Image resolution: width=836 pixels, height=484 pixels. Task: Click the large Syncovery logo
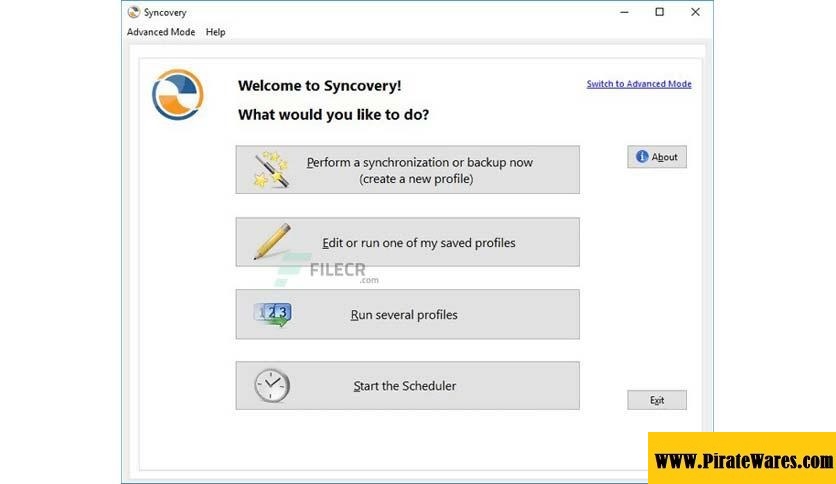178,95
